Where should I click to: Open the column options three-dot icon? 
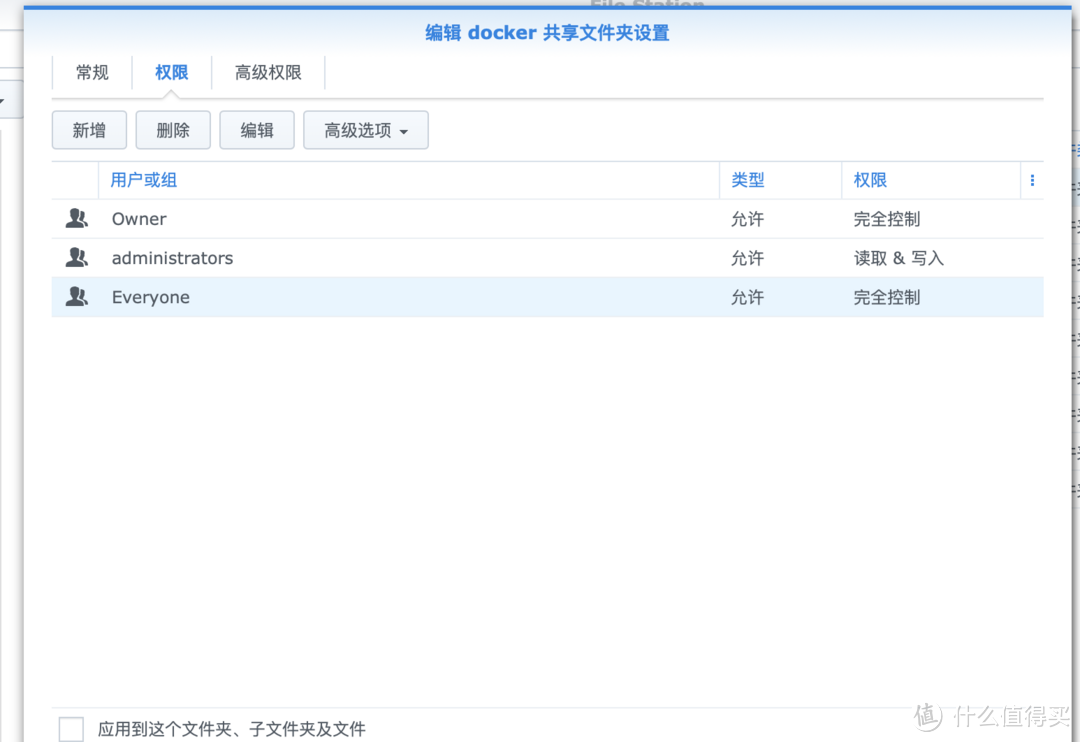(x=1032, y=180)
